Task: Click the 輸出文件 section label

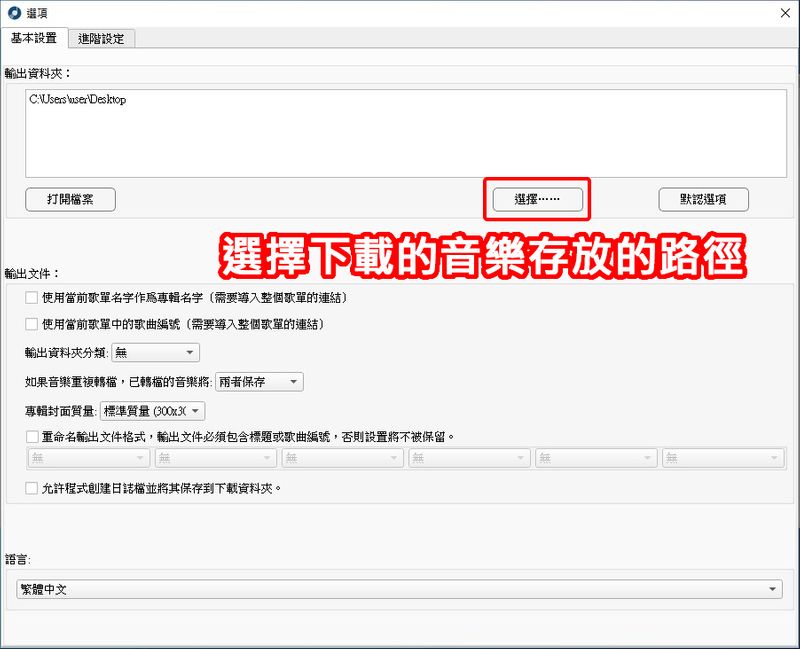Action: [32, 274]
